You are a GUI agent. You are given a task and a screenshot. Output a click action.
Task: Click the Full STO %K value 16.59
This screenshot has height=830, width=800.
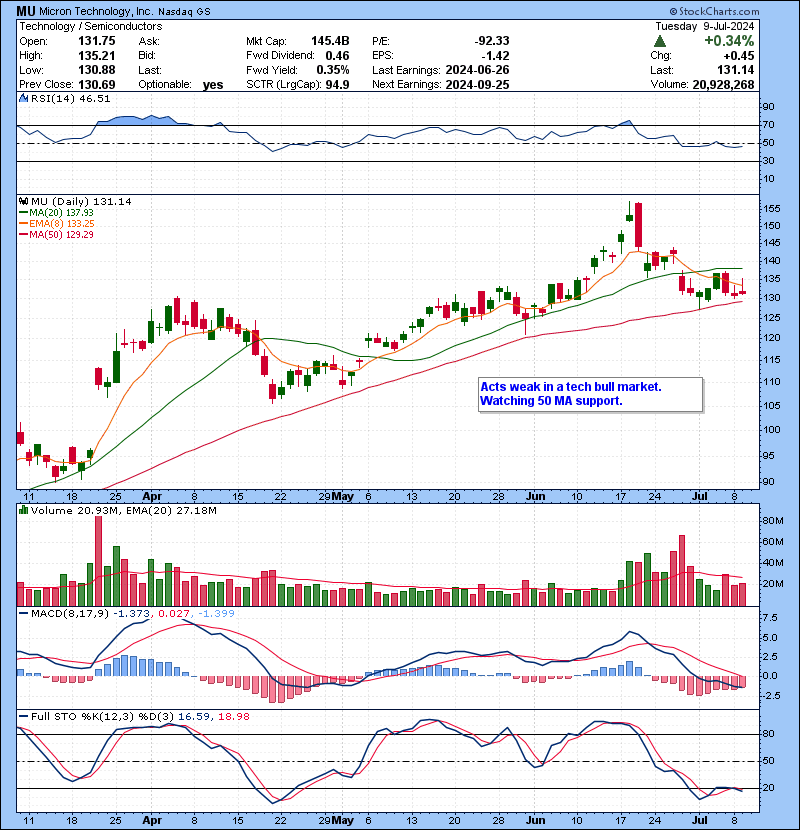(x=195, y=716)
